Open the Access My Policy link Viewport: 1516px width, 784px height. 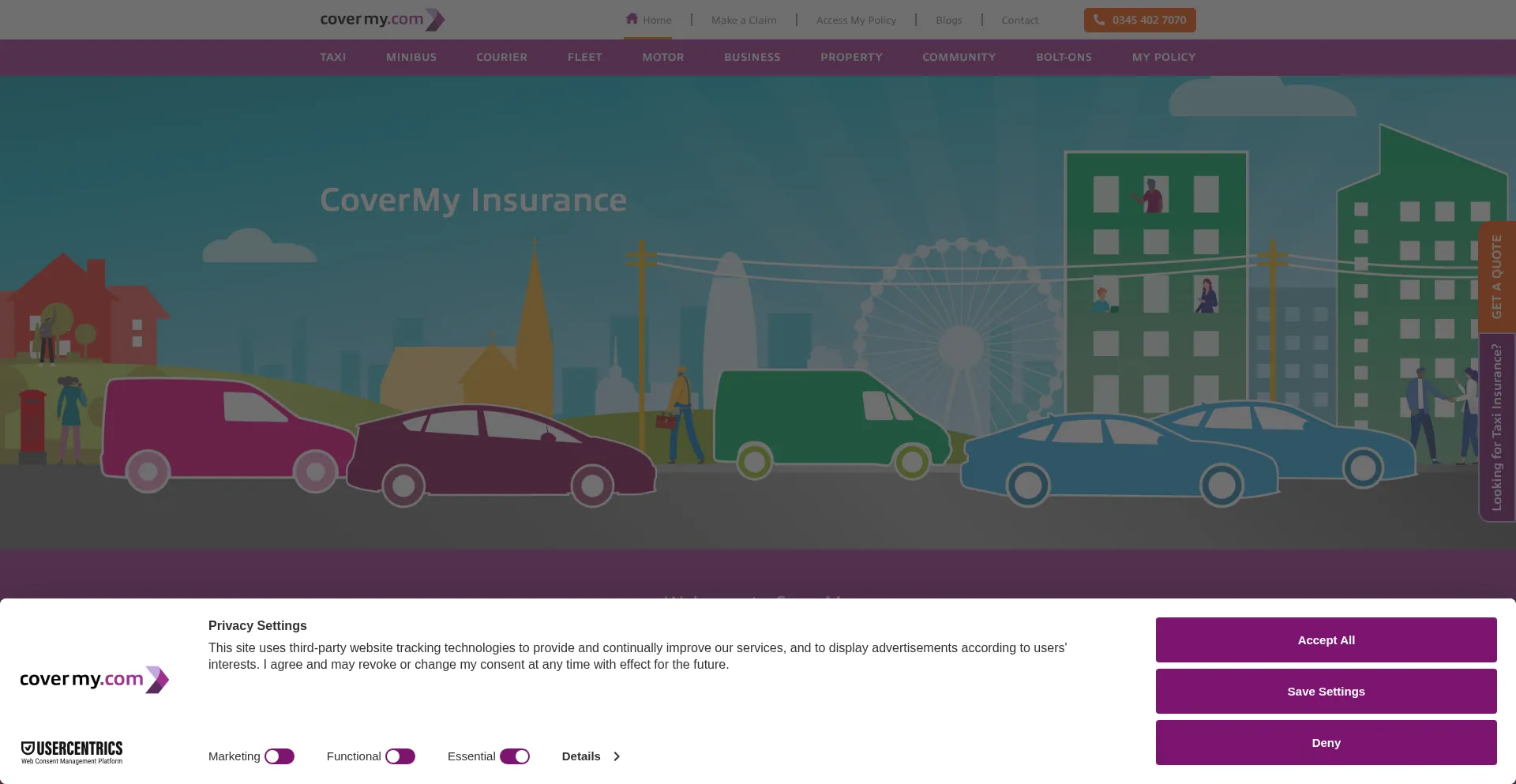pyautogui.click(x=856, y=20)
